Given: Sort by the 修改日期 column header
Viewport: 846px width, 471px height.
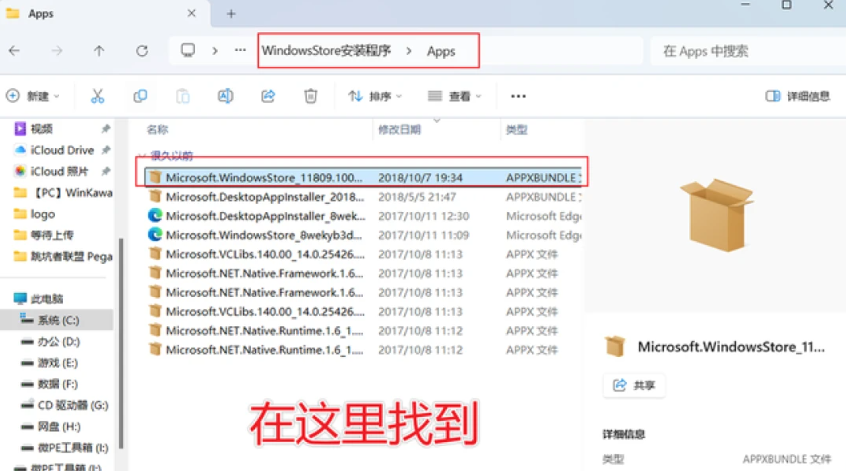Looking at the screenshot, I should coord(399,129).
